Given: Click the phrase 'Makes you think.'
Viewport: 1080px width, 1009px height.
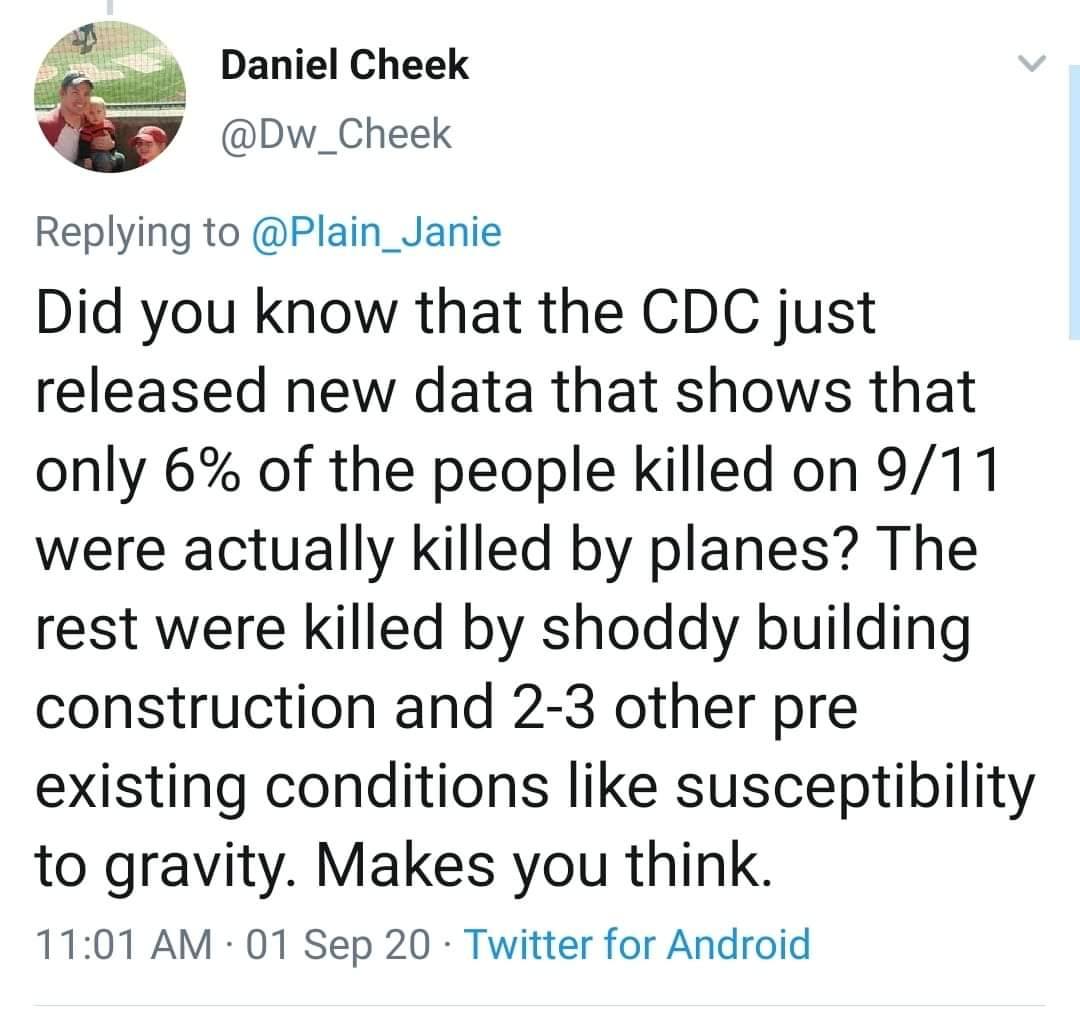Looking at the screenshot, I should pyautogui.click(x=543, y=865).
